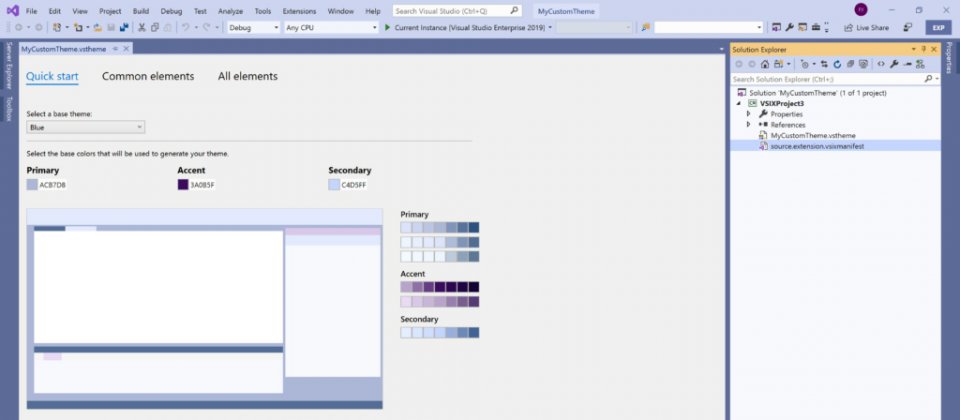Click Pending Changes Filter icon in Solution Explorer
Screen dimensions: 960x420
(804, 64)
